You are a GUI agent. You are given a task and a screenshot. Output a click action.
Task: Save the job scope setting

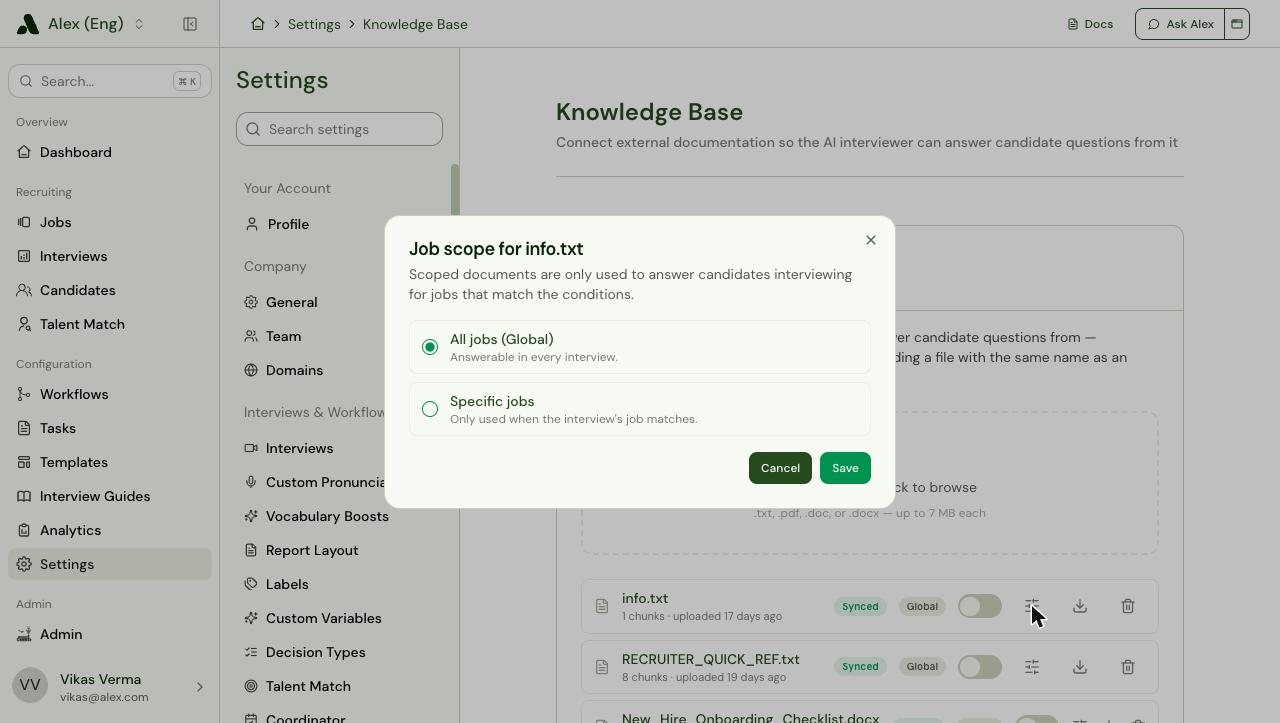pyautogui.click(x=845, y=468)
